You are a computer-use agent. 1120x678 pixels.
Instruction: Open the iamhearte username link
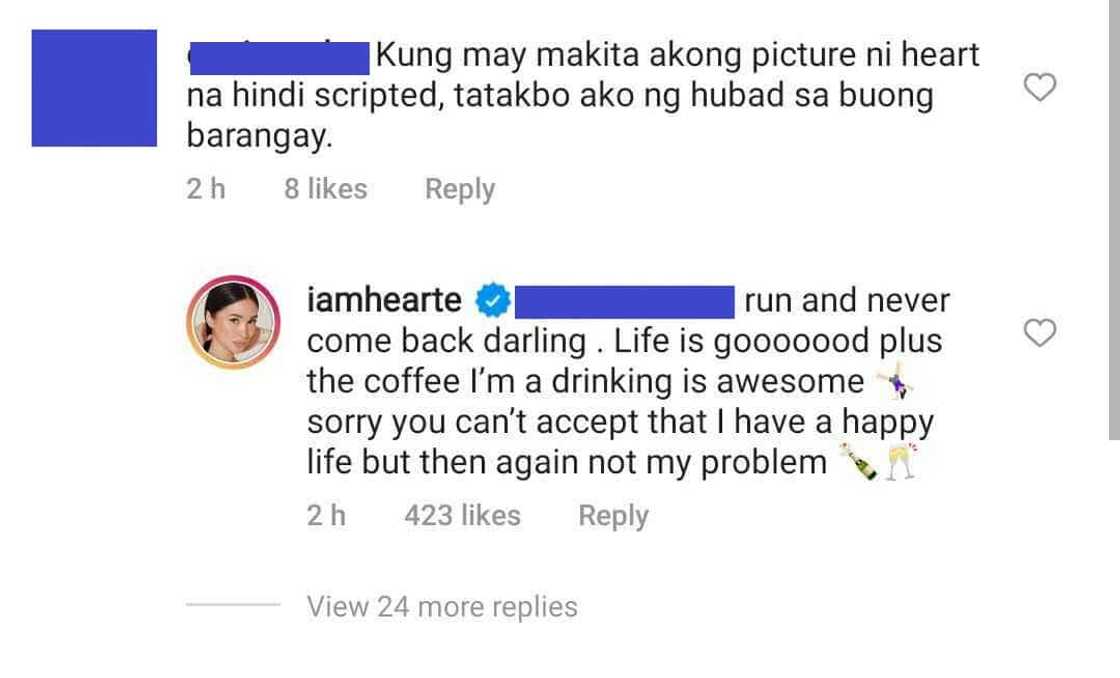click(384, 299)
